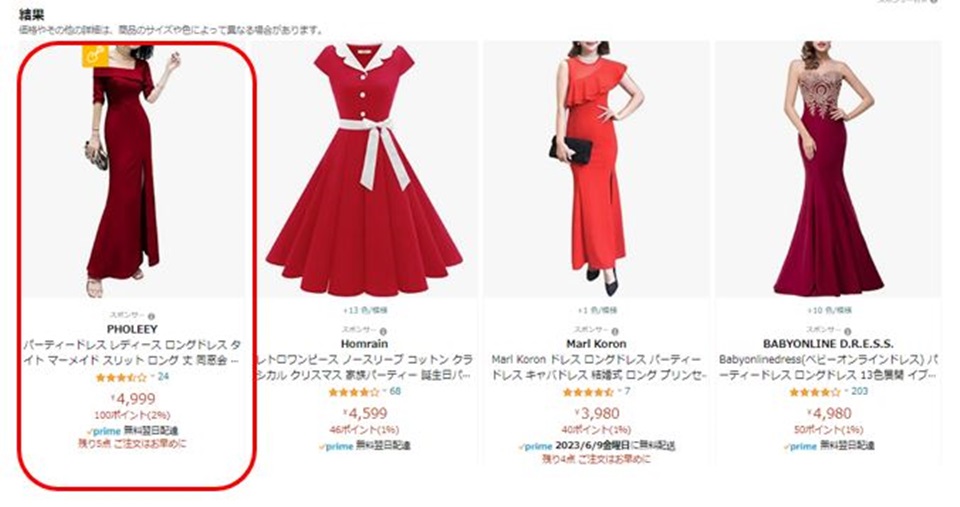This screenshot has width=960, height=507.
Task: Click the +10 color options on Babyonline
Action: tap(828, 310)
